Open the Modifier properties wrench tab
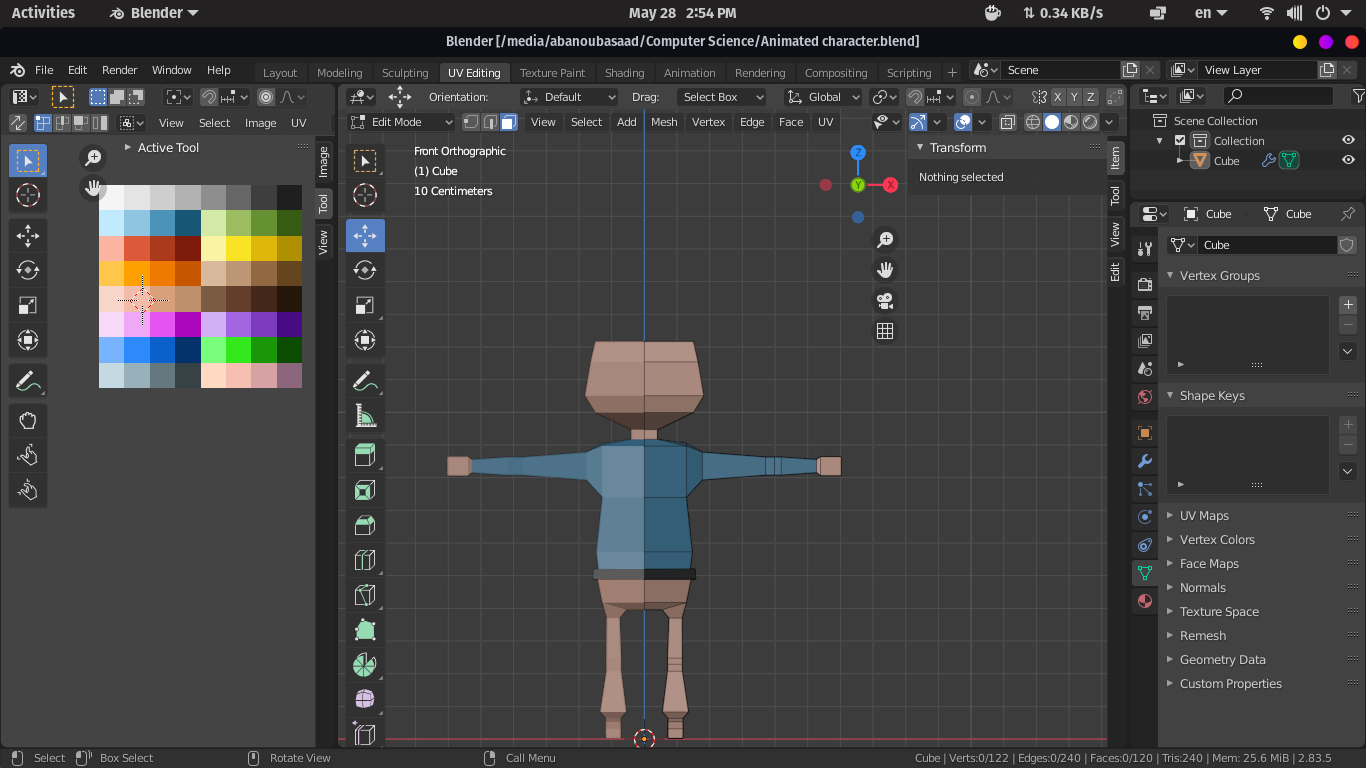Image resolution: width=1366 pixels, height=768 pixels. point(1145,461)
